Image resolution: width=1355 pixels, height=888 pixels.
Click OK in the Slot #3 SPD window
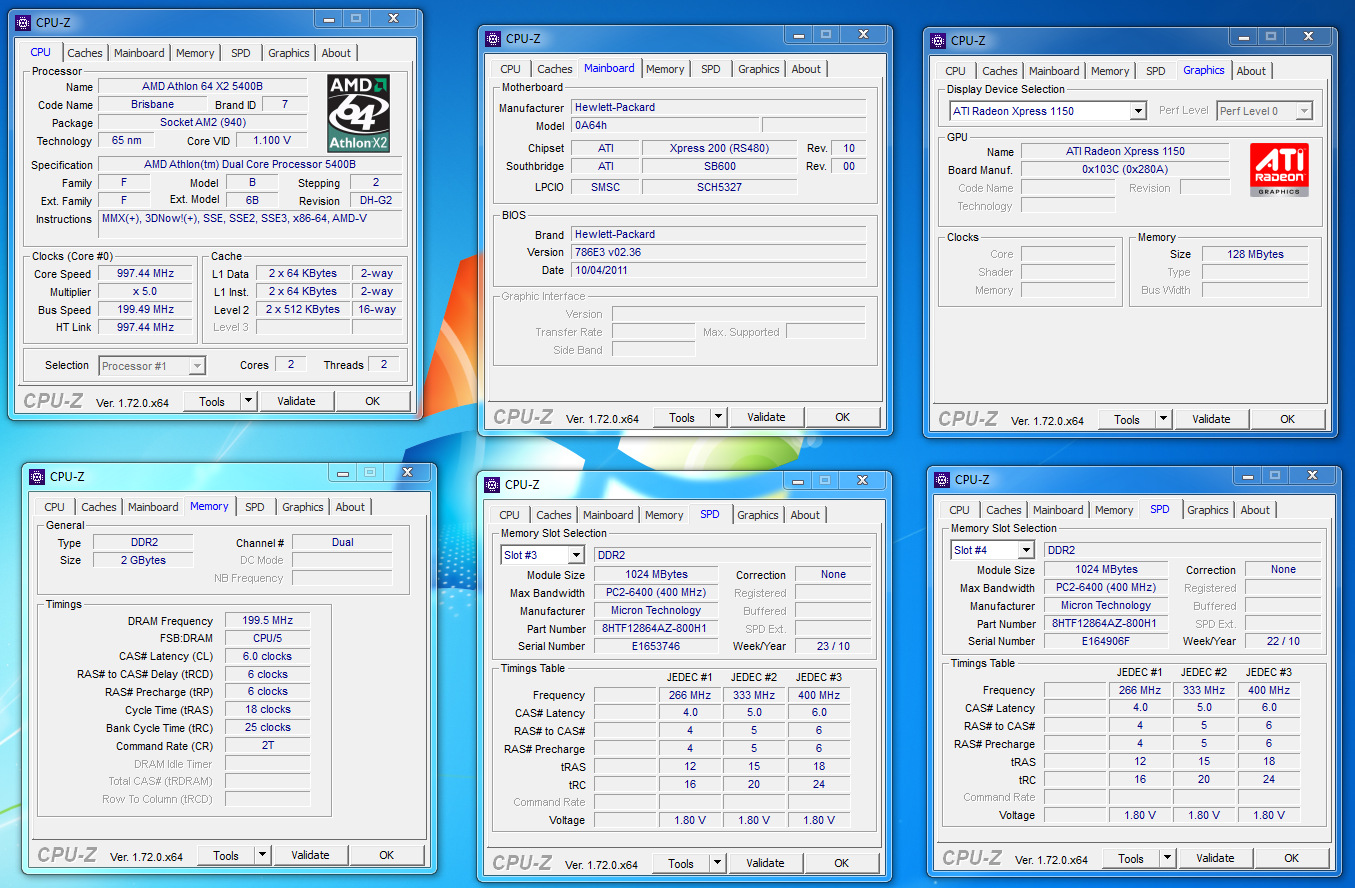[x=842, y=863]
